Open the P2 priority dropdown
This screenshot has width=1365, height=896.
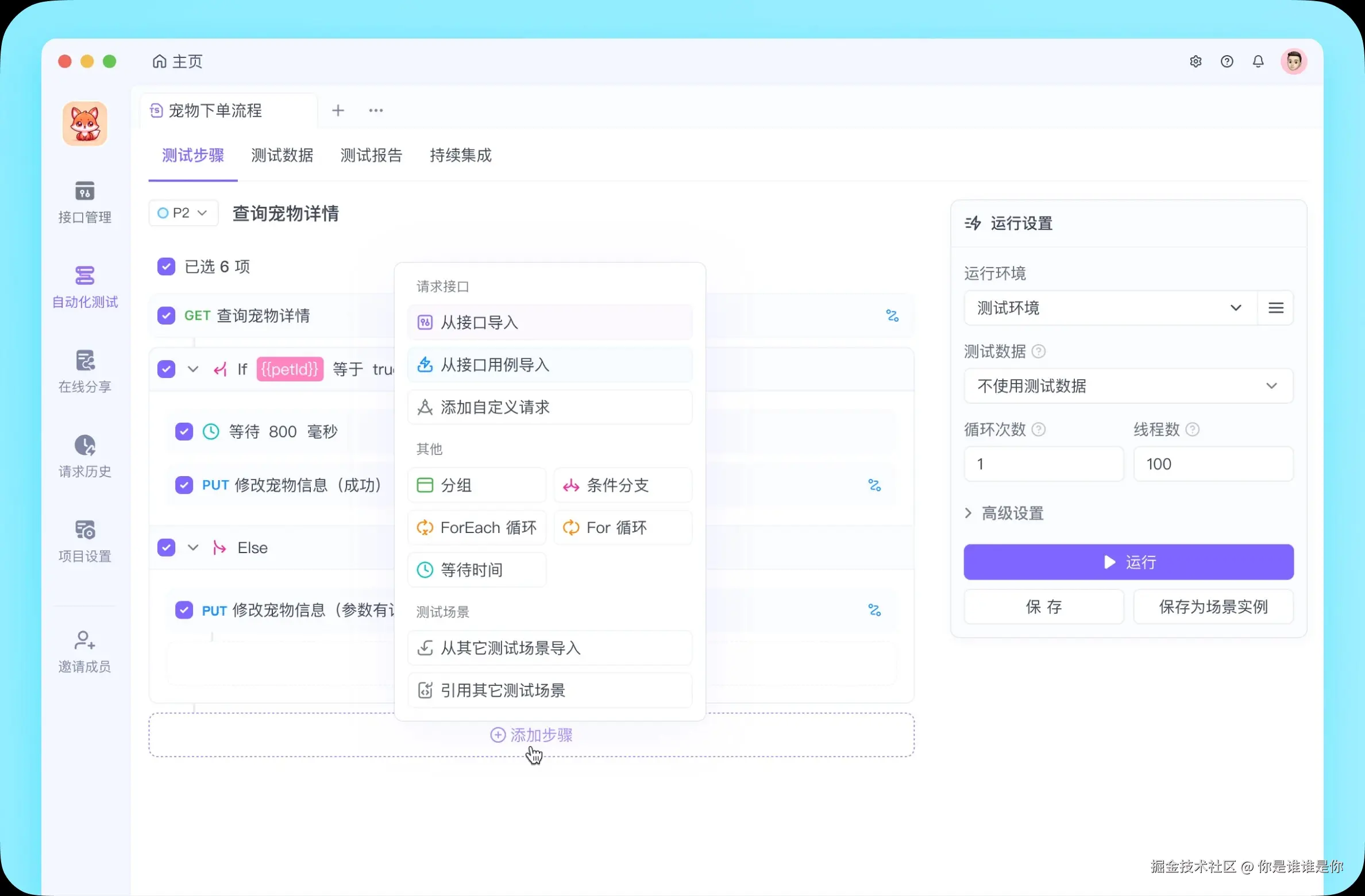click(183, 213)
